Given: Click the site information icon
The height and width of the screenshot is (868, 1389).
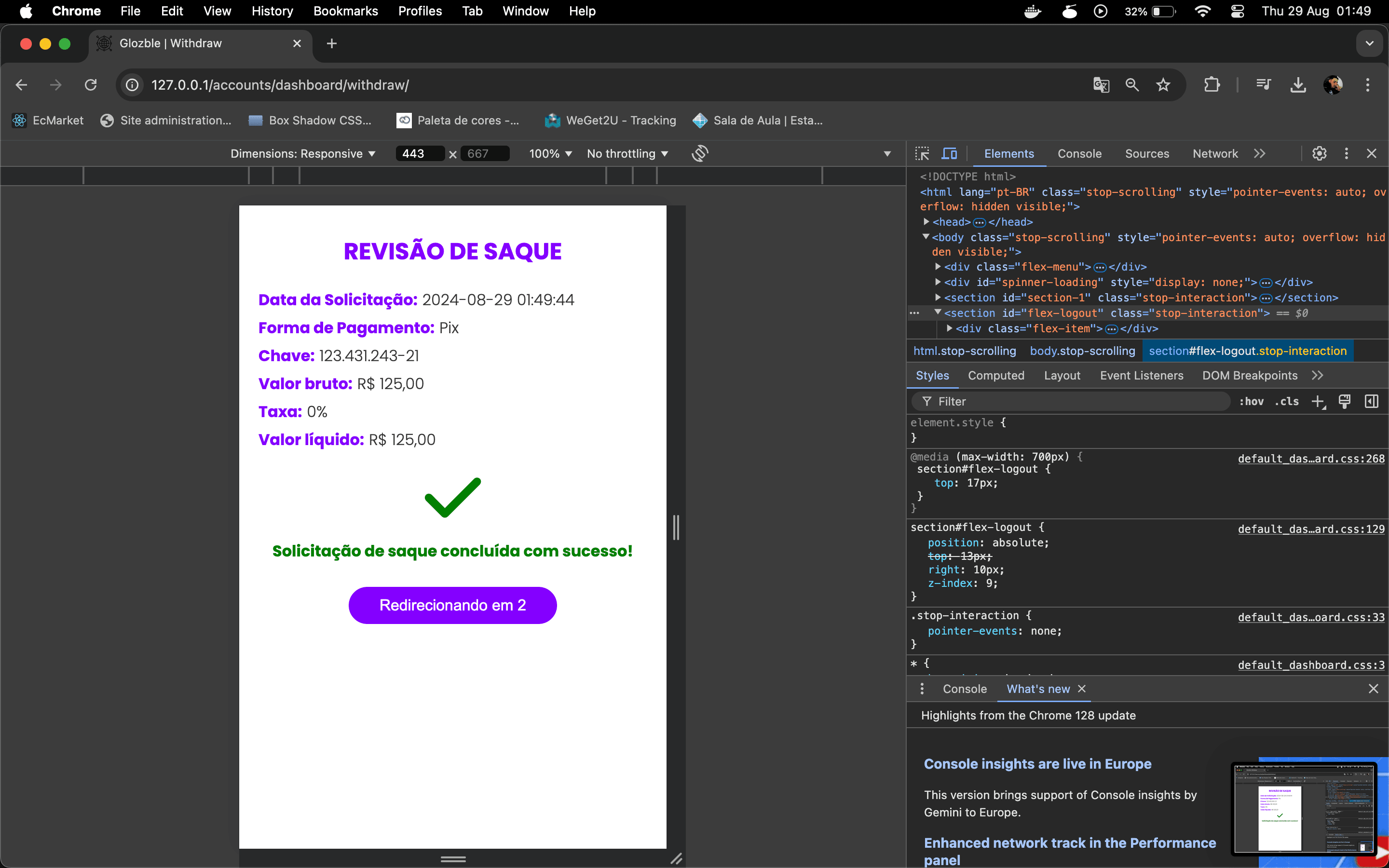Looking at the screenshot, I should (x=132, y=85).
